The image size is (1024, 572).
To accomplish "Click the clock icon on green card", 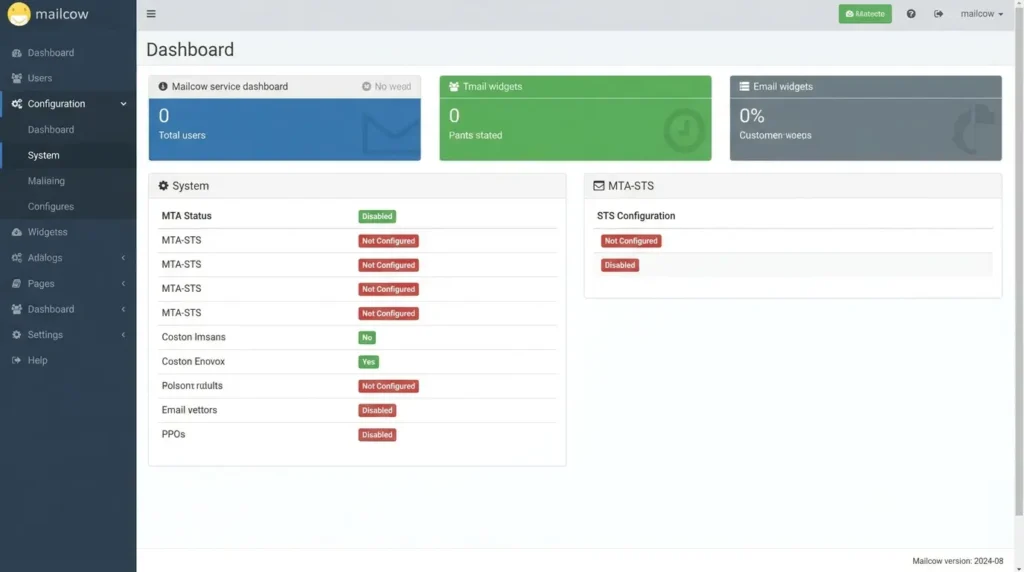I will click(684, 130).
